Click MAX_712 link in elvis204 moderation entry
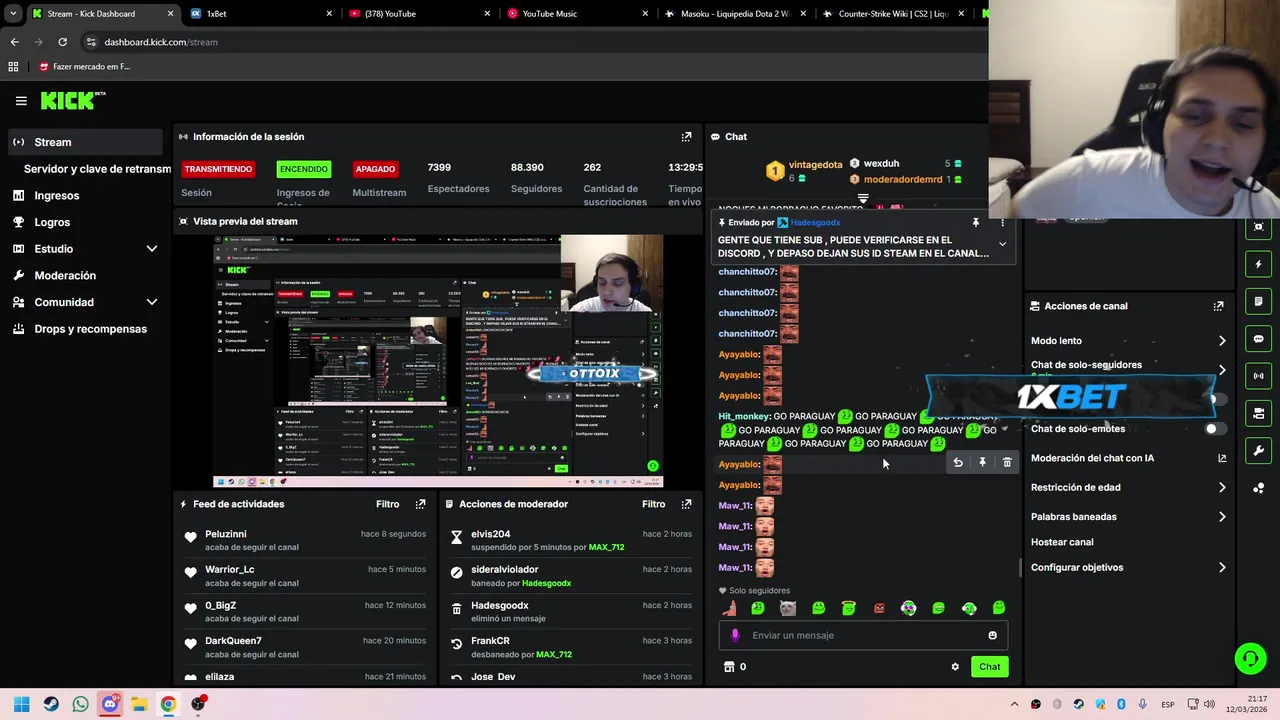The image size is (1280, 720). tap(606, 548)
